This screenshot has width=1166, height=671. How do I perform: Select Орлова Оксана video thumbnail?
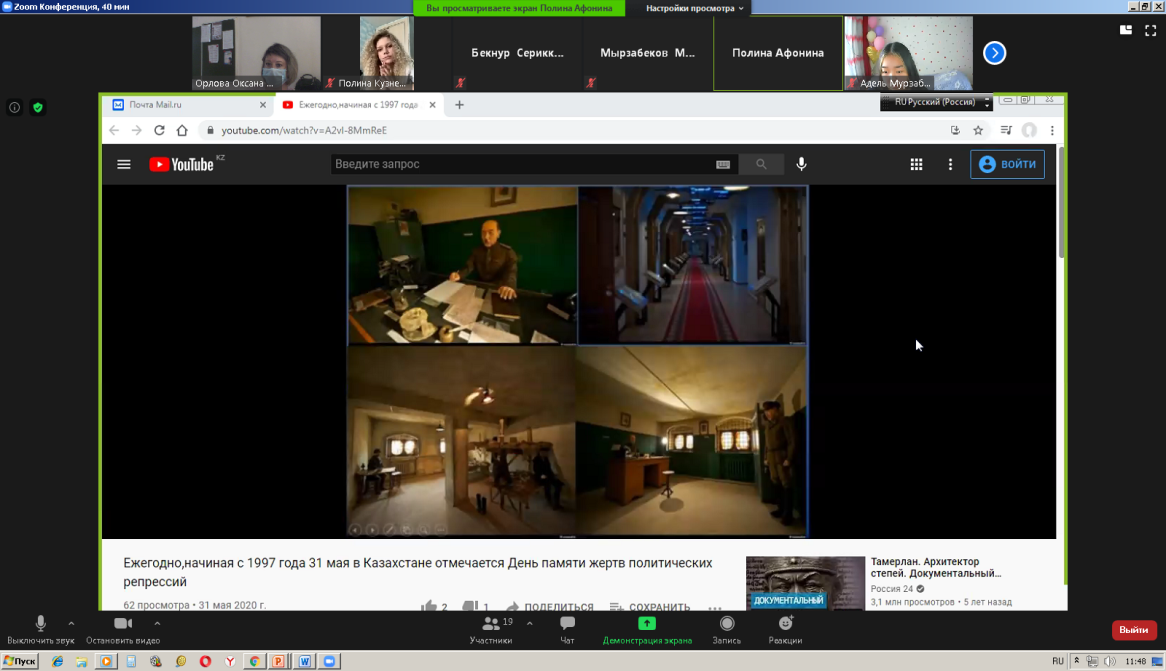257,53
